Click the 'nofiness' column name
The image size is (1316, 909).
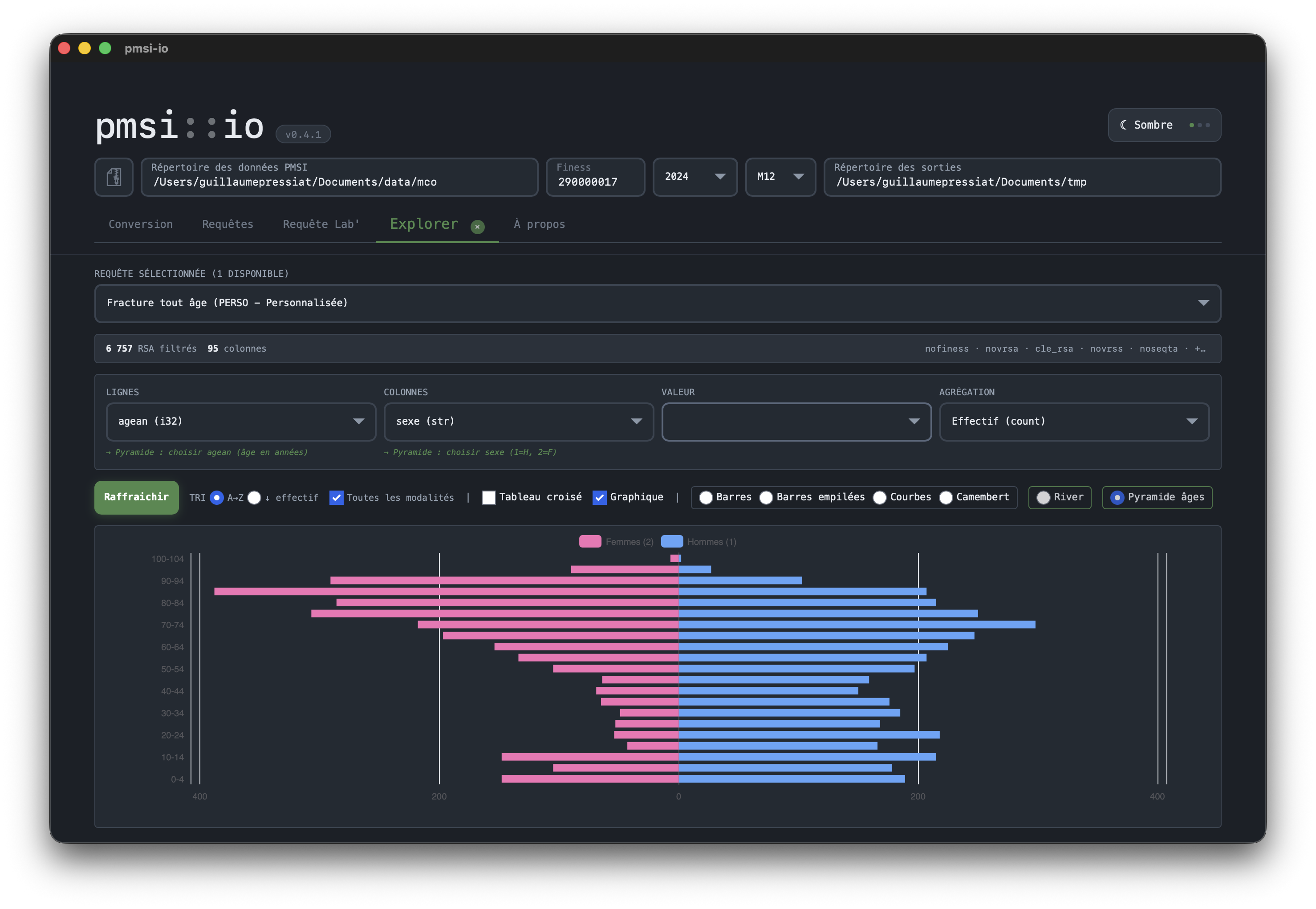[946, 349]
